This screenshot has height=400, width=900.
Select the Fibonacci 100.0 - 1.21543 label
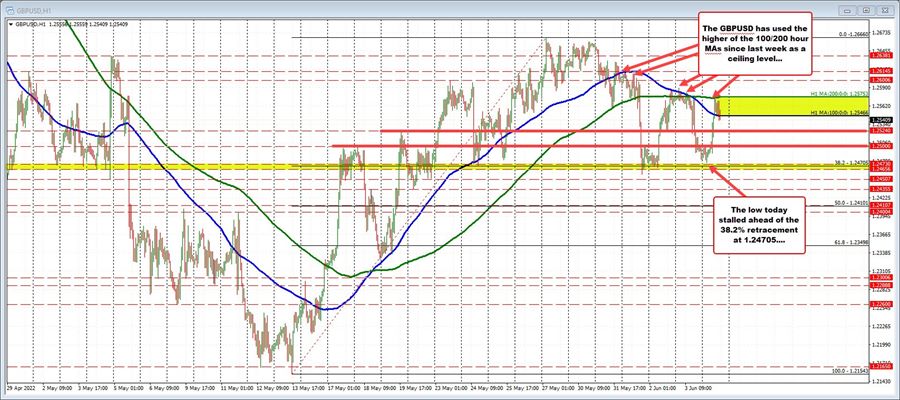pos(849,372)
